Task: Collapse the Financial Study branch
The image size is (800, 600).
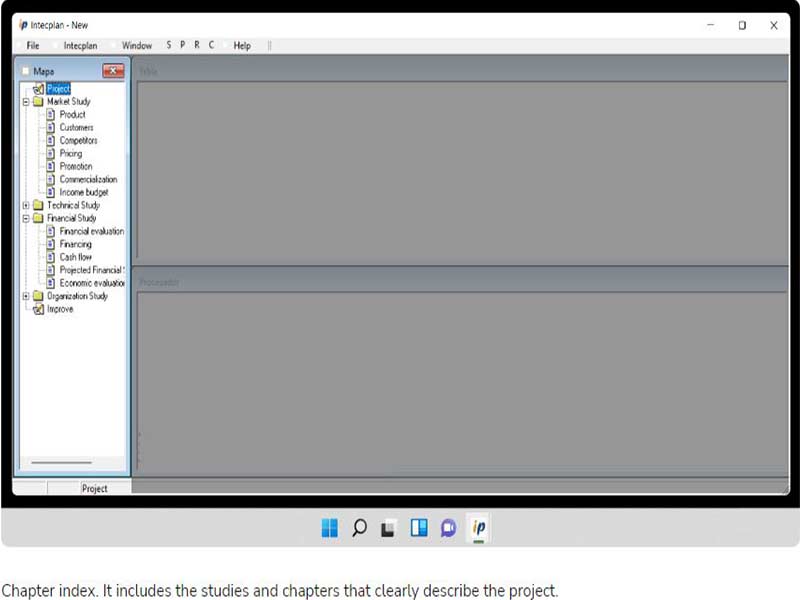Action: click(26, 218)
